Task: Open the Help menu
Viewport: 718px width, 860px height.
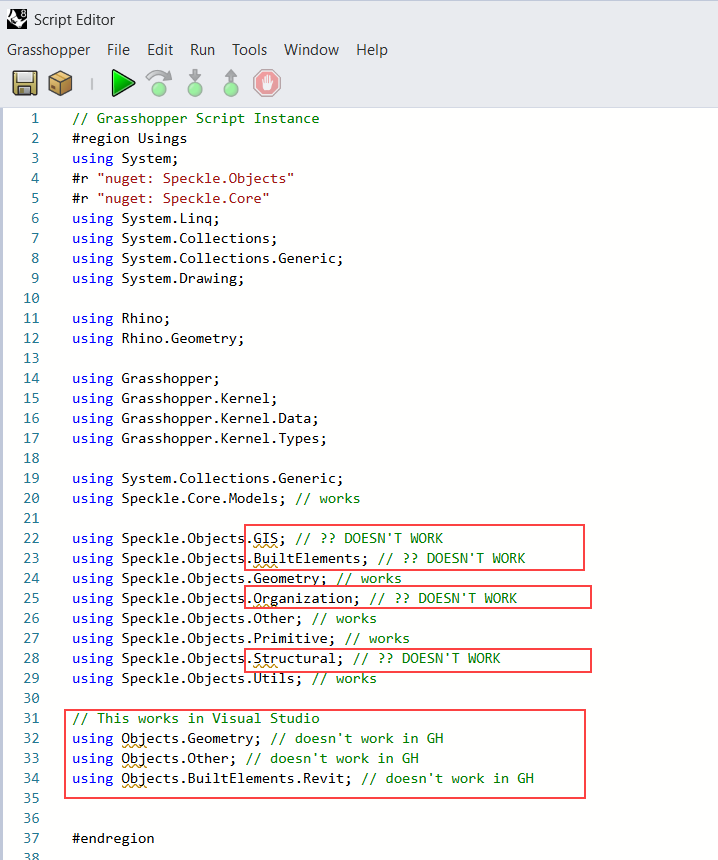Action: [x=372, y=50]
